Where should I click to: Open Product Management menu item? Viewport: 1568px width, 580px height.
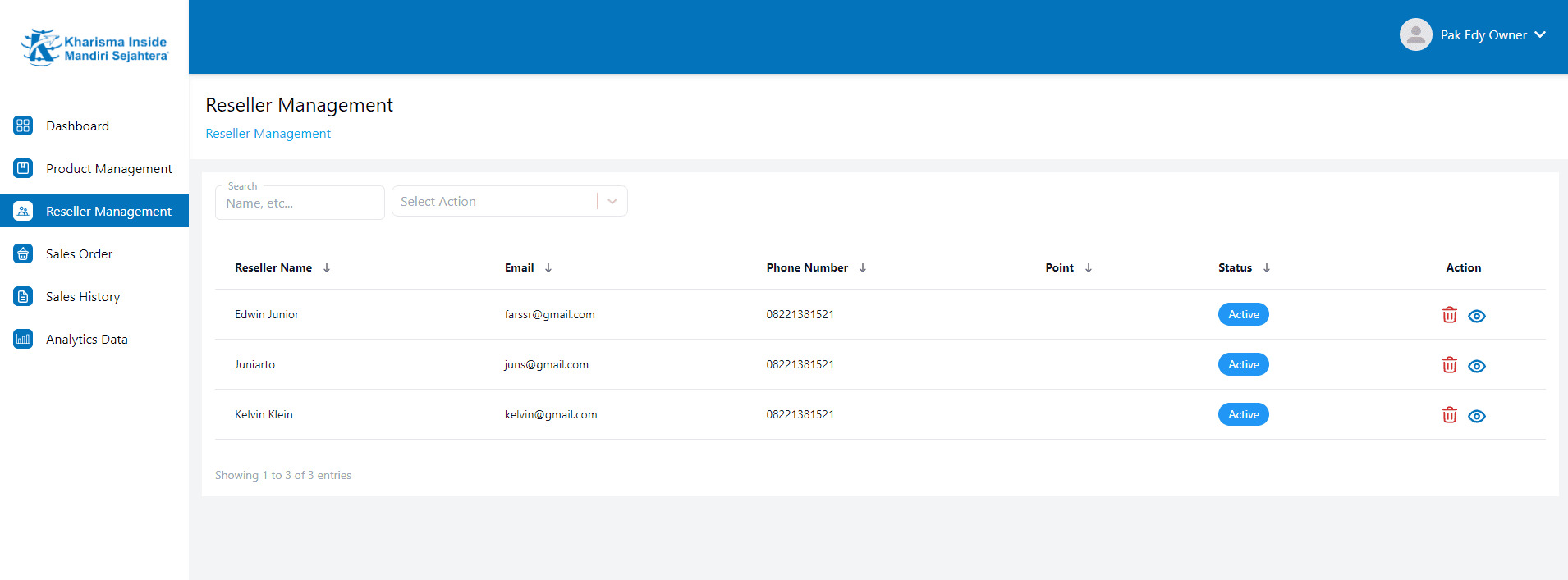tap(94, 168)
